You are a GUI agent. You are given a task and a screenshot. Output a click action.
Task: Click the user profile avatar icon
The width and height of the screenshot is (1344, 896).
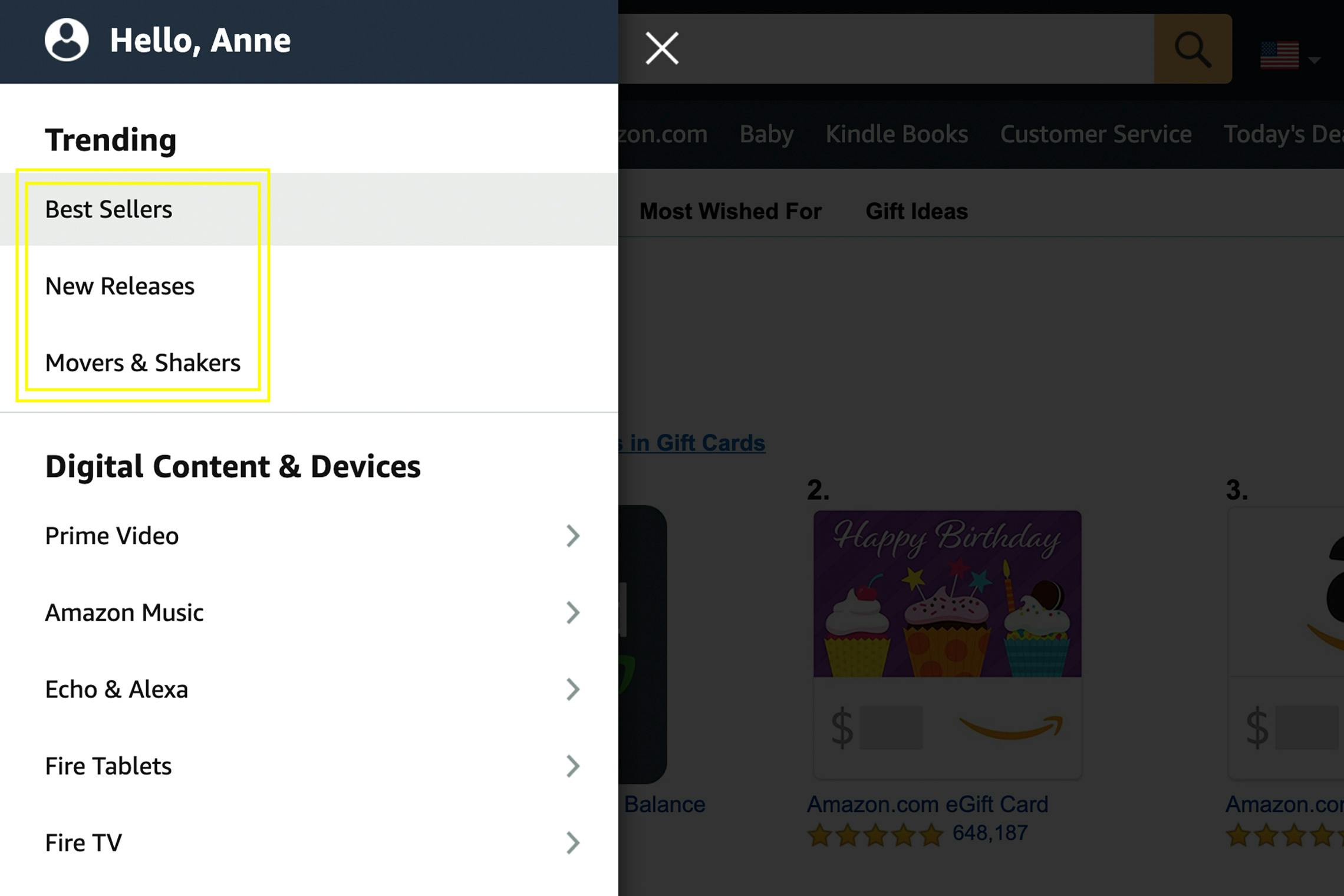(x=67, y=40)
